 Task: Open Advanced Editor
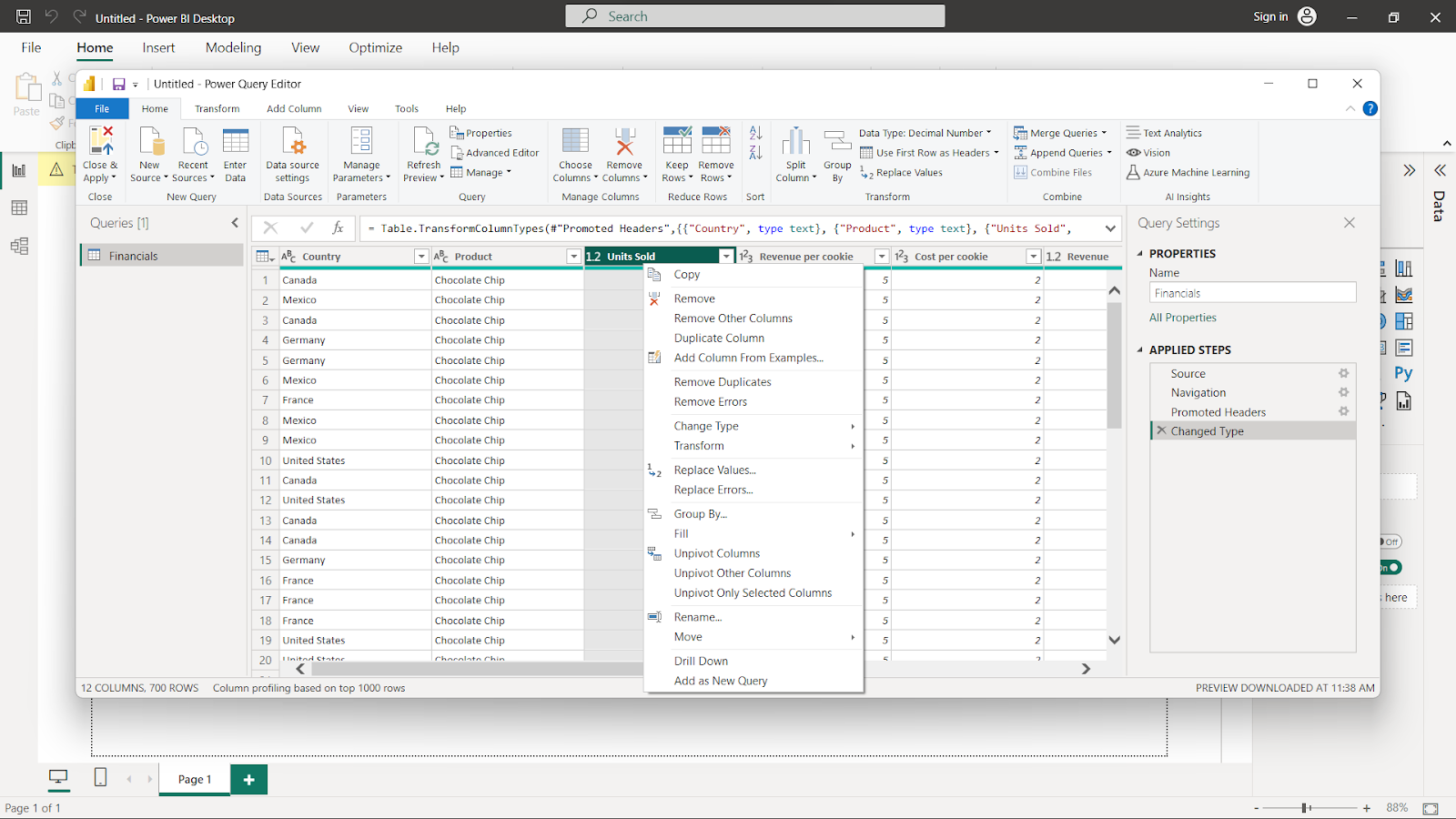coord(495,153)
